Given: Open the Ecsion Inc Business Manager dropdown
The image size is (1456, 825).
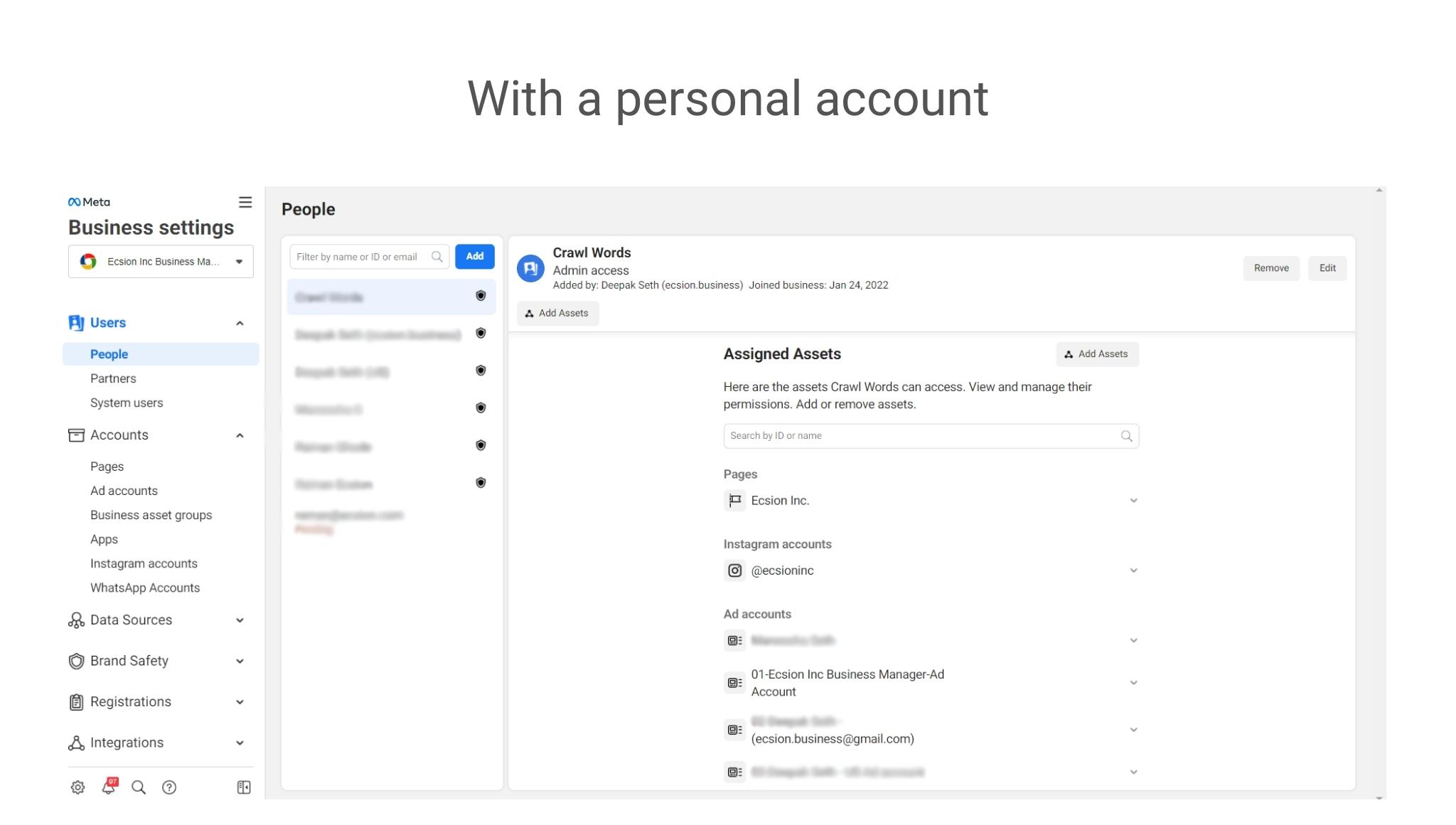Looking at the screenshot, I should [161, 262].
